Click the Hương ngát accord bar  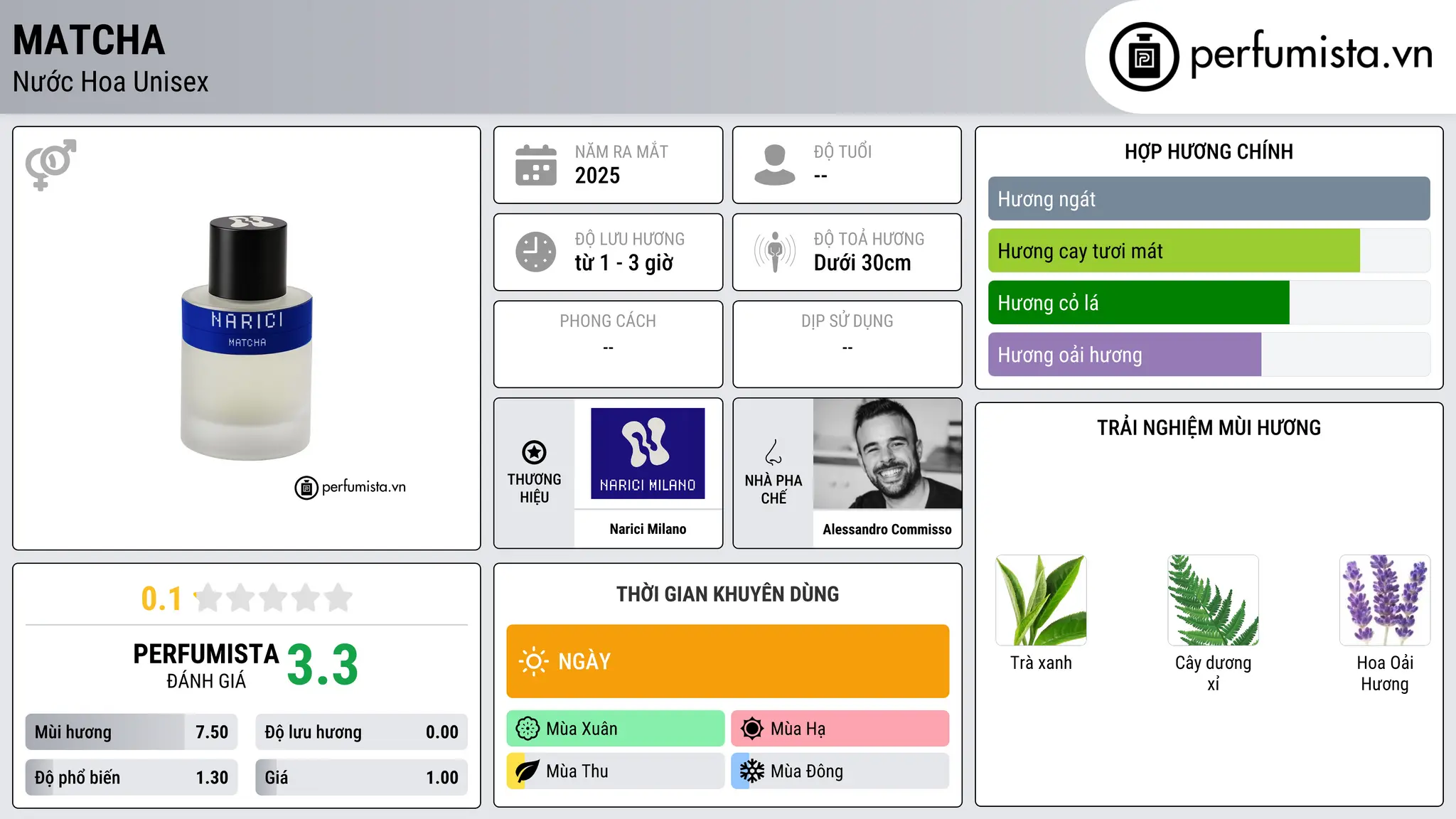pos(1209,199)
